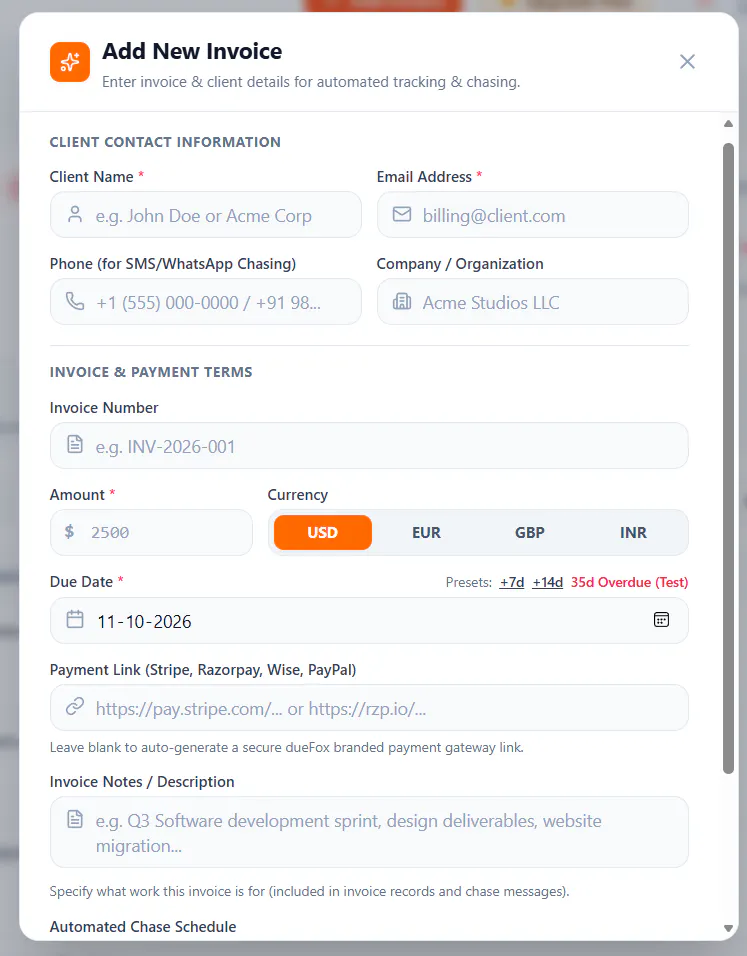The image size is (747, 956).
Task: Click the document icon in Invoice Number
Action: pyautogui.click(x=75, y=444)
